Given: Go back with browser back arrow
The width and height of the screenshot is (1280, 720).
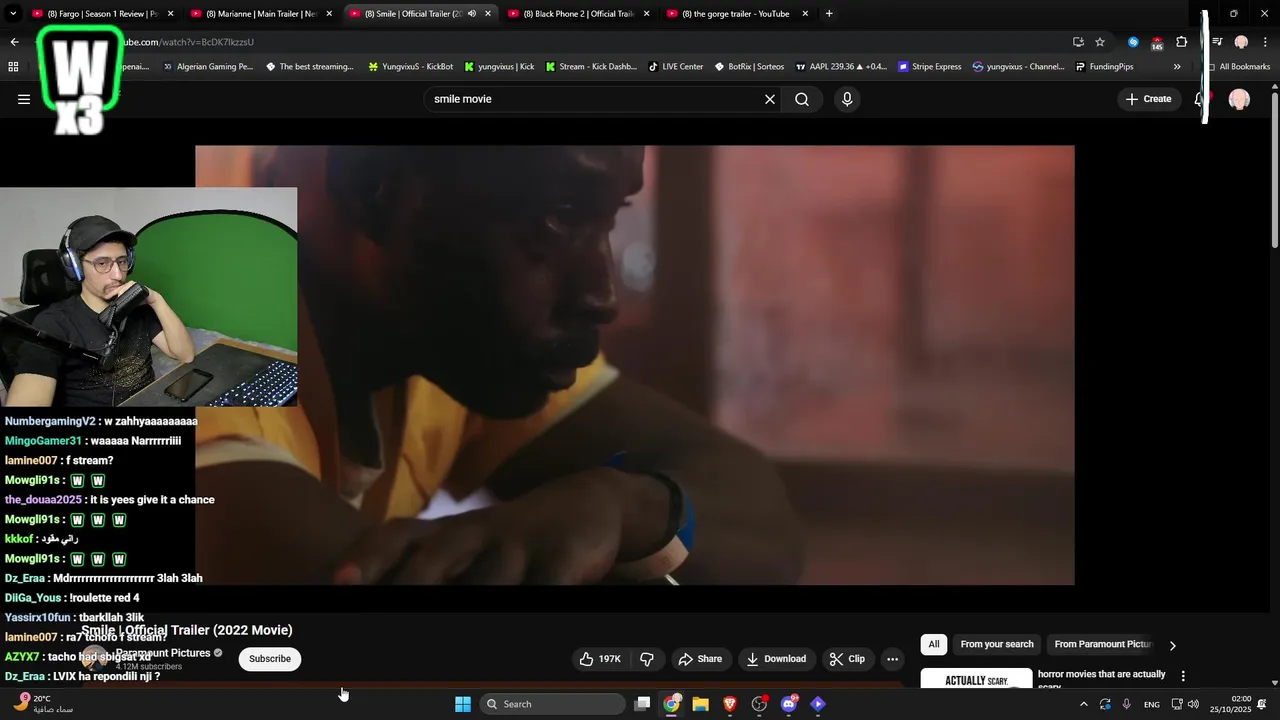Looking at the screenshot, I should (x=14, y=42).
